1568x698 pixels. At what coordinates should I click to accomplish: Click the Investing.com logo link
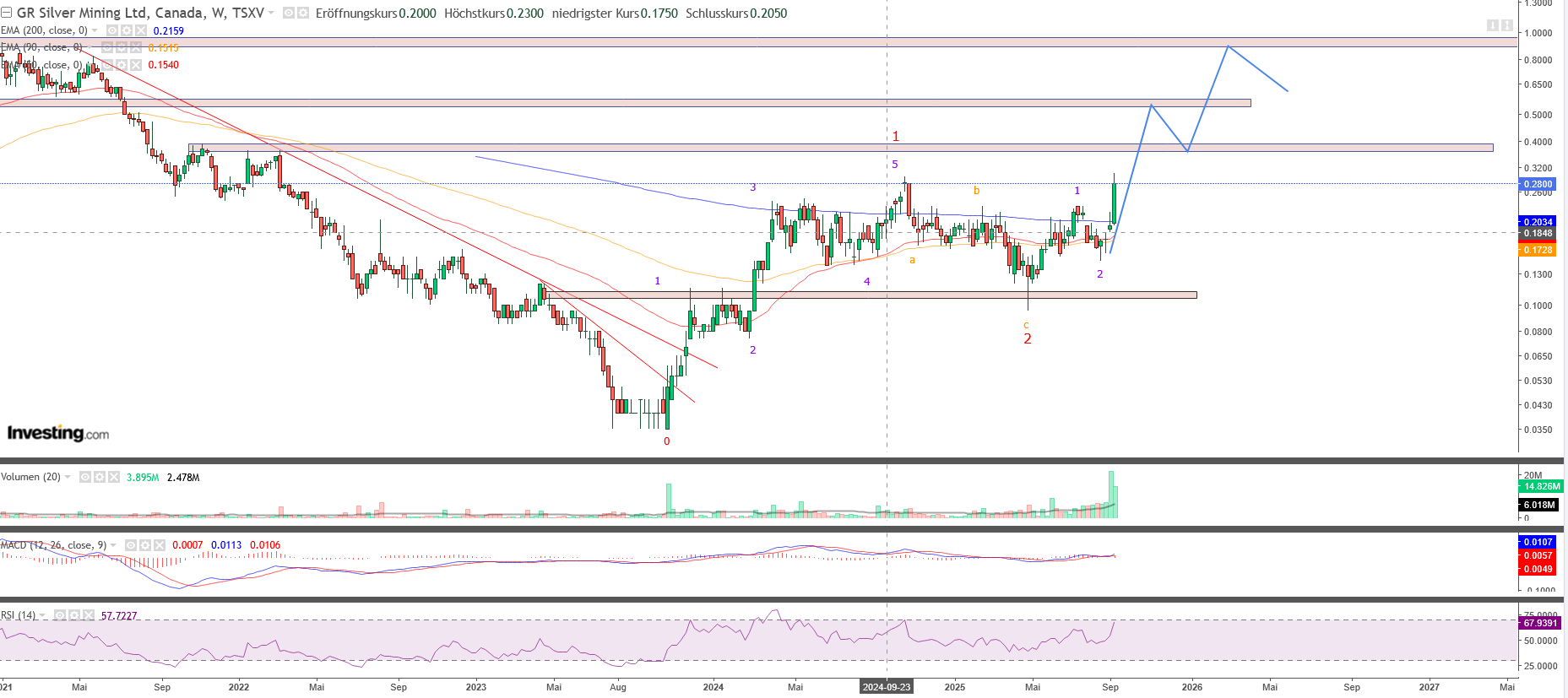(x=58, y=433)
